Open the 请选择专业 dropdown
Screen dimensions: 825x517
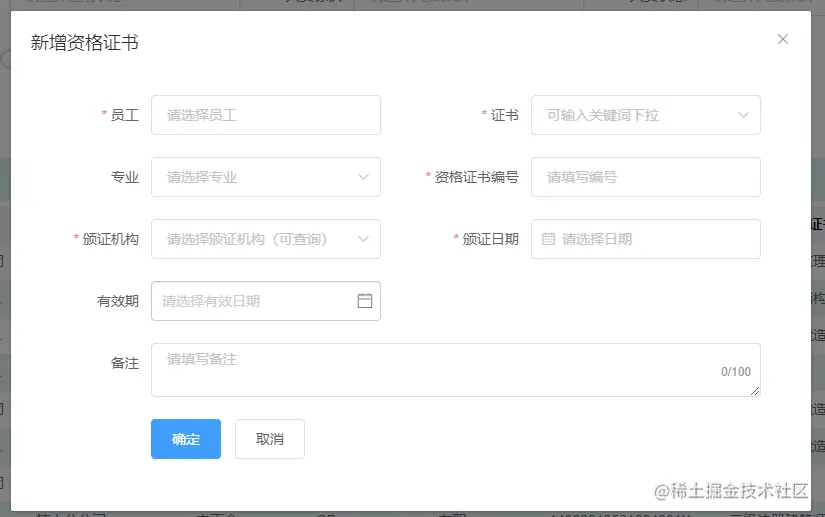(x=266, y=177)
